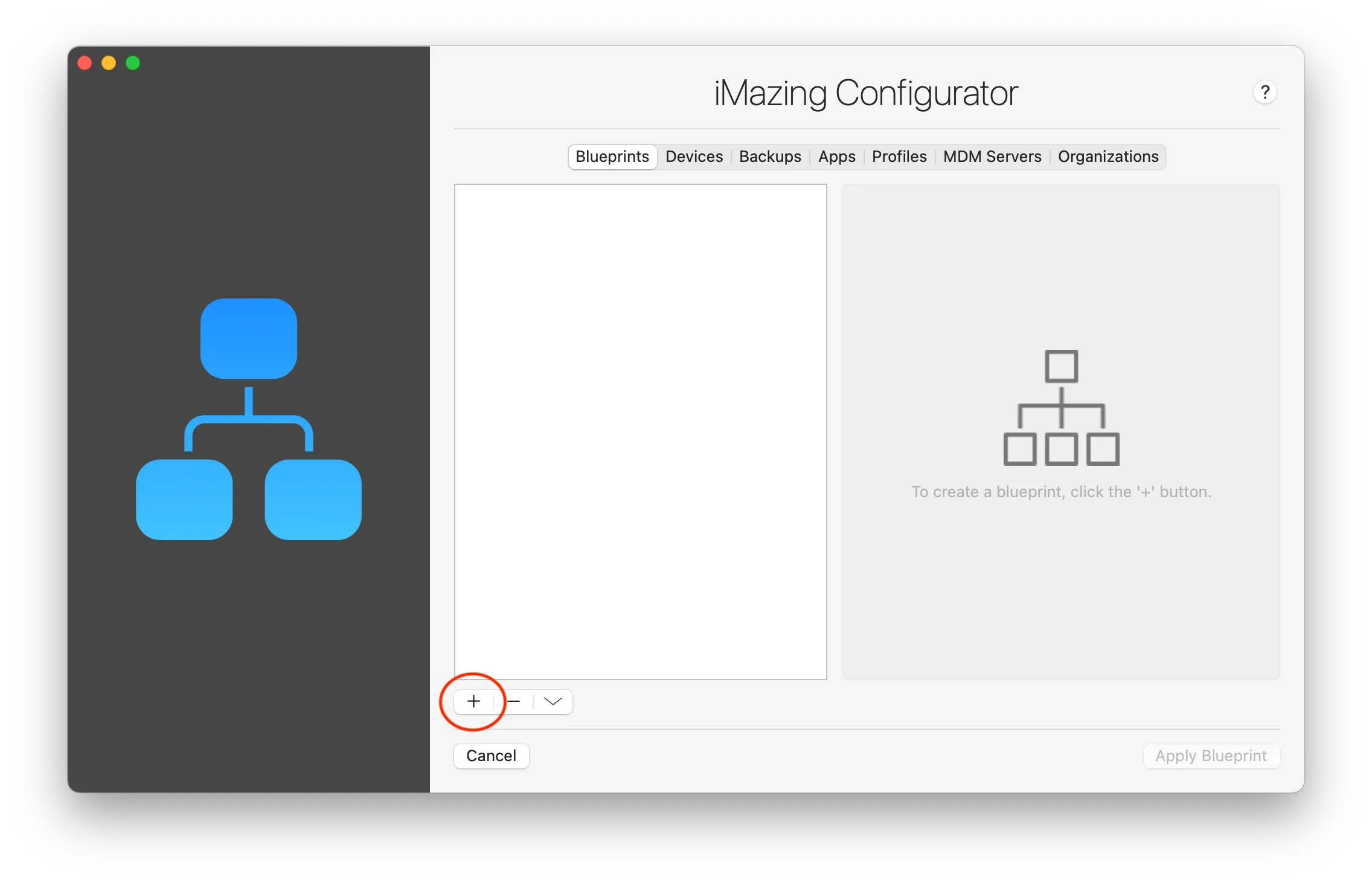
Task: Select the Profiles tab
Action: pyautogui.click(x=899, y=156)
